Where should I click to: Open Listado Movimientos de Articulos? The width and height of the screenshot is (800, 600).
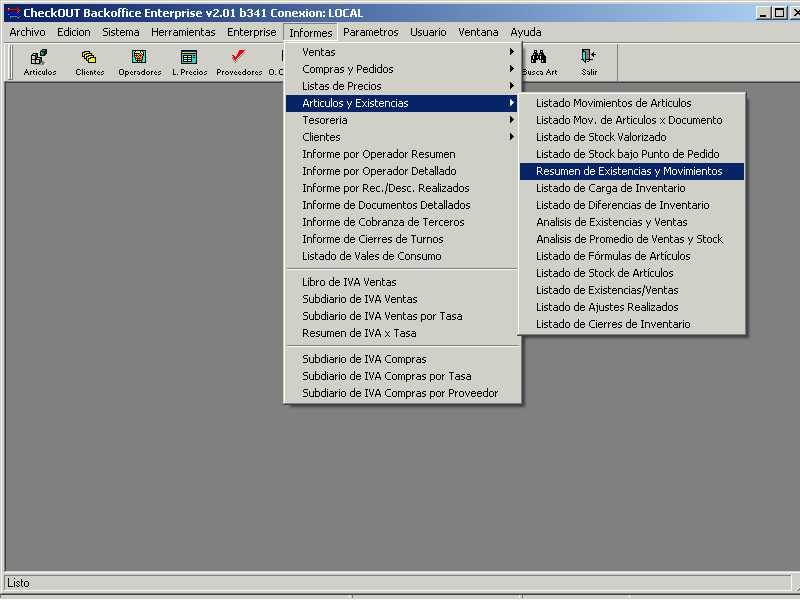pos(632,103)
